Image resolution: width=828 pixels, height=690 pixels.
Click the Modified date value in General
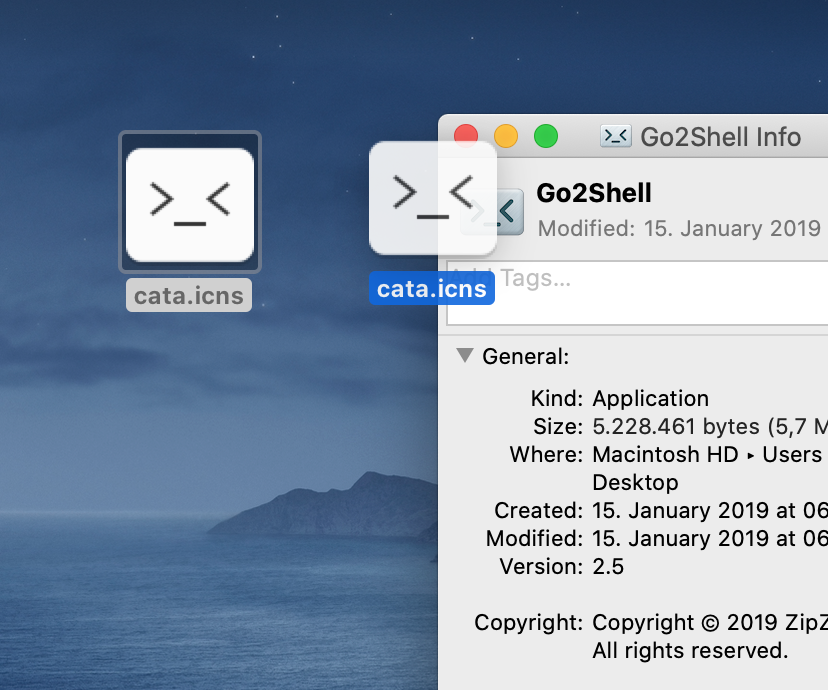pyautogui.click(x=710, y=538)
